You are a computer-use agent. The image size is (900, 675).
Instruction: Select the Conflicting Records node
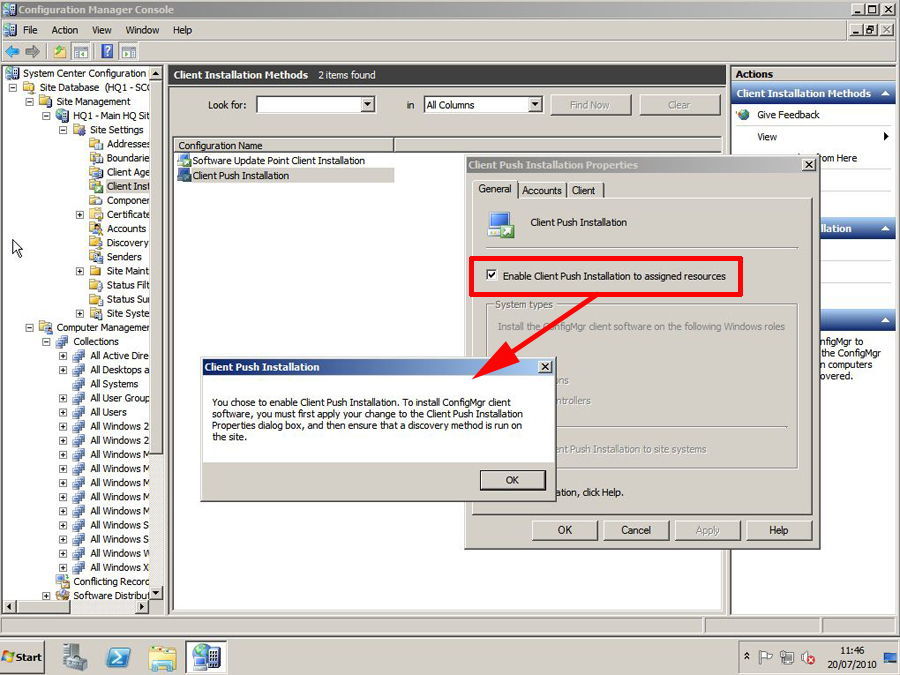click(110, 581)
